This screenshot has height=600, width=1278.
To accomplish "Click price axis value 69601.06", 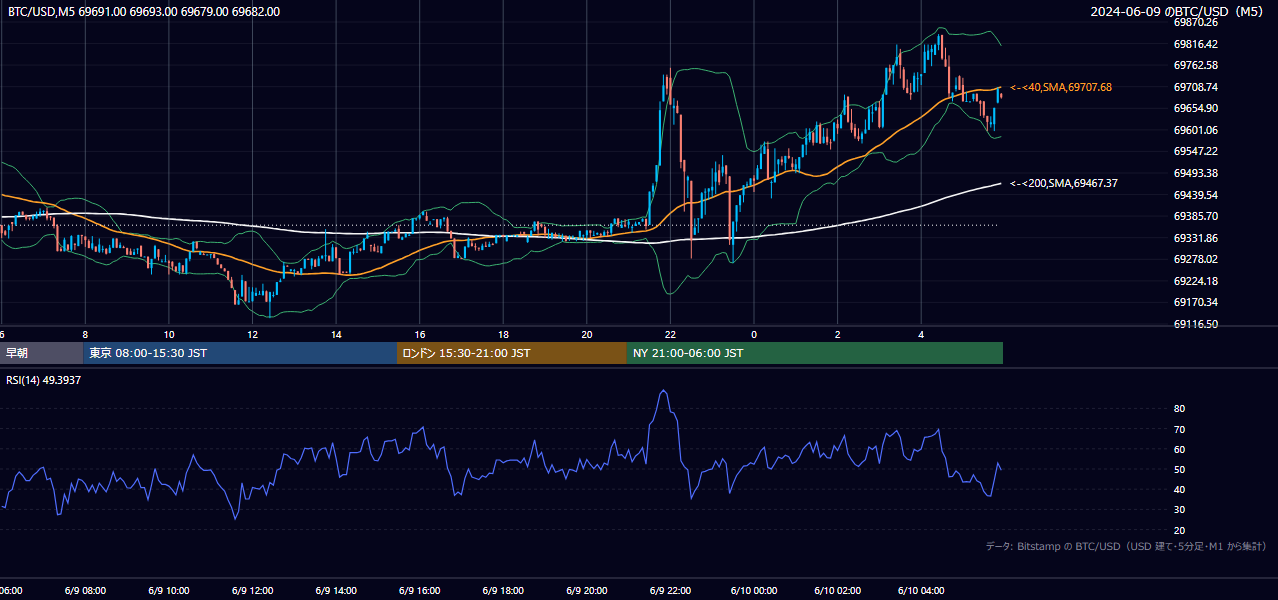I will pyautogui.click(x=1195, y=130).
